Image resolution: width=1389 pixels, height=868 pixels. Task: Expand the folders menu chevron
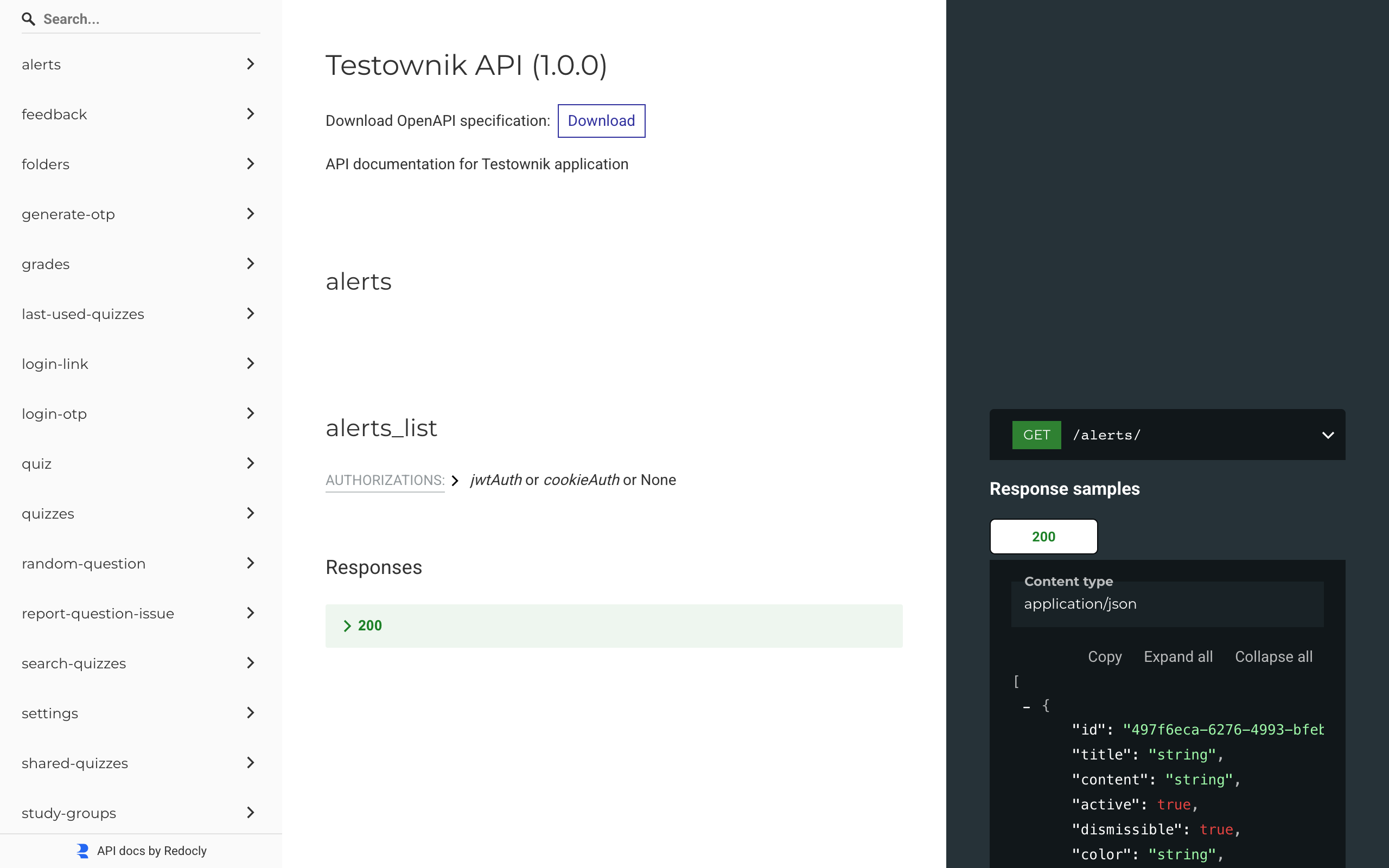[x=250, y=164]
